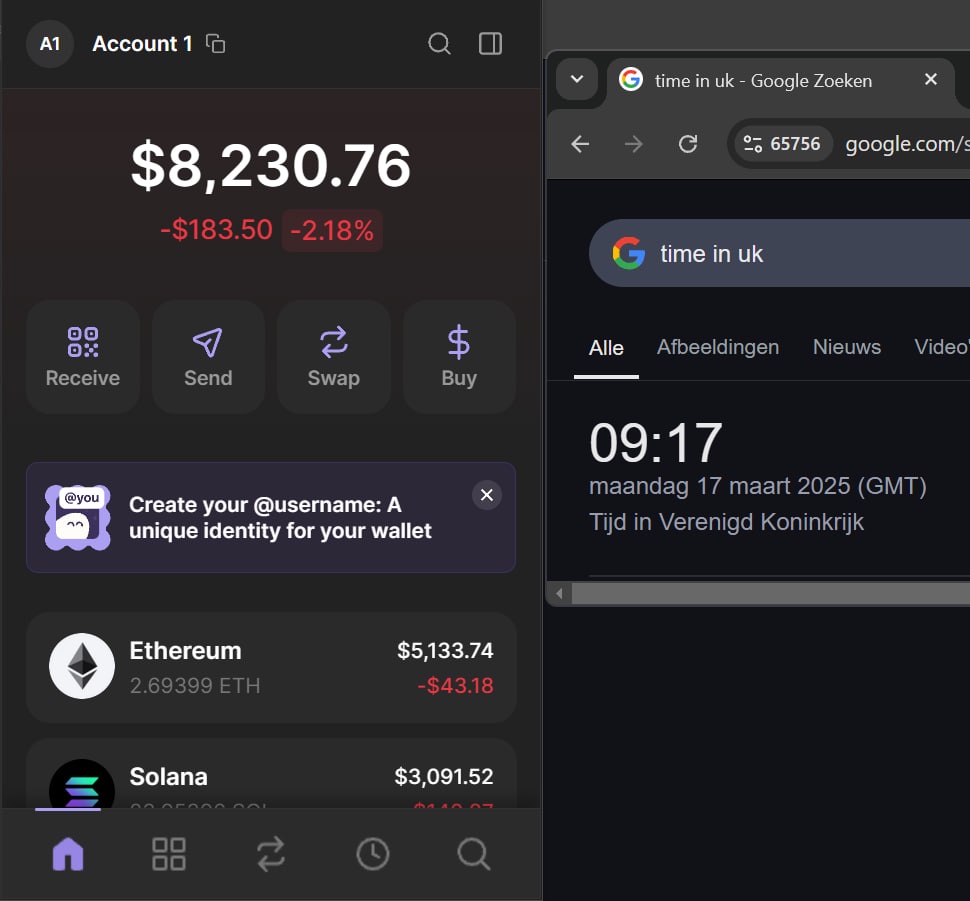970x901 pixels.
Task: Open the Ethereum token row
Action: click(x=271, y=667)
